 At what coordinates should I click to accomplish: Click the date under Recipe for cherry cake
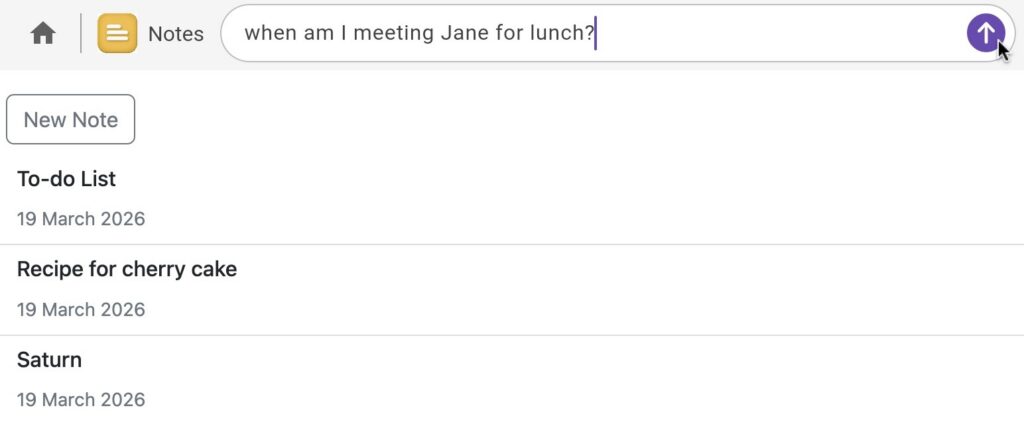coord(81,310)
